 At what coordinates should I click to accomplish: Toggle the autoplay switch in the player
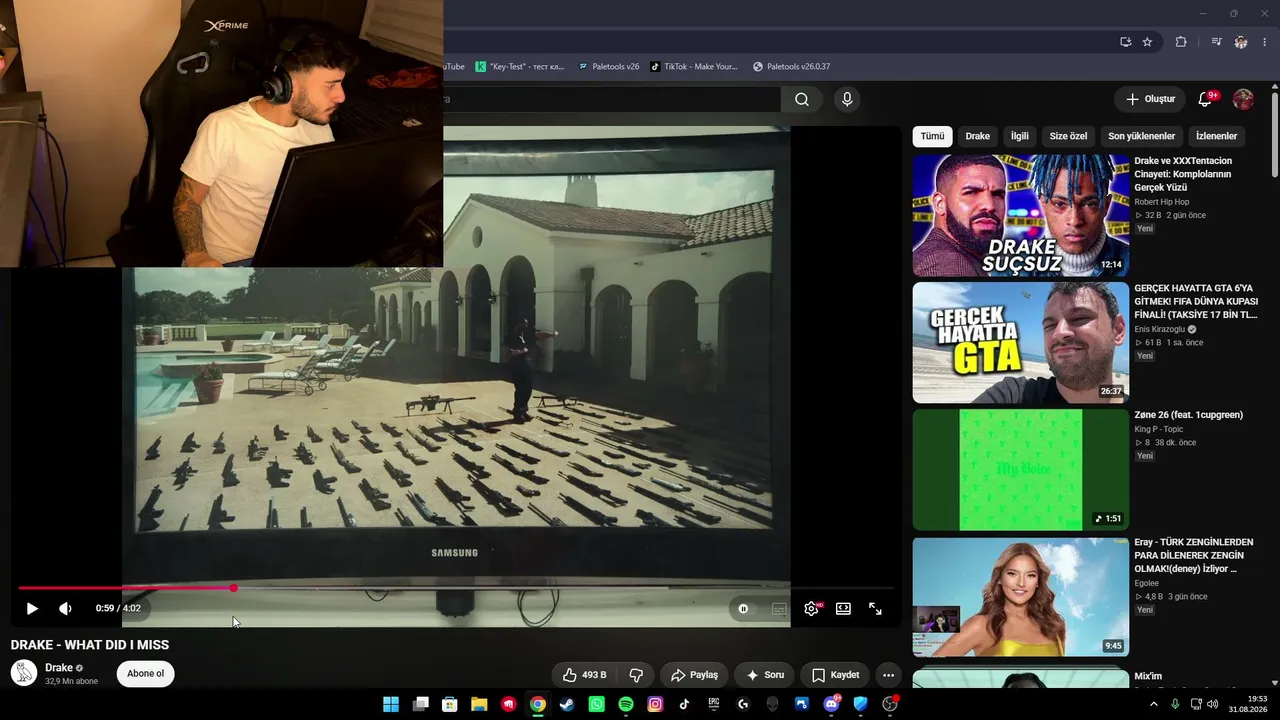(x=743, y=608)
